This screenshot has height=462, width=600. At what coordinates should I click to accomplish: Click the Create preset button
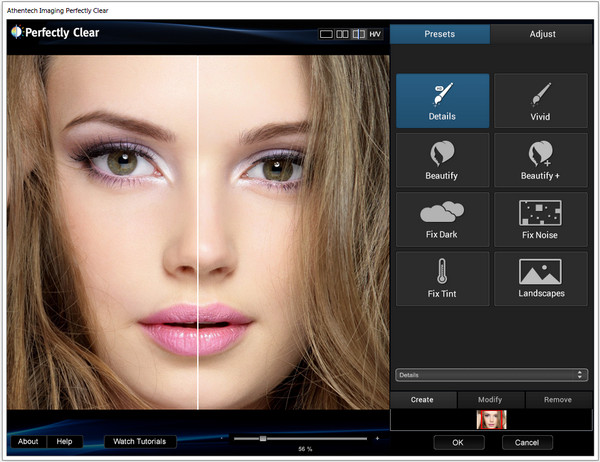(x=422, y=399)
